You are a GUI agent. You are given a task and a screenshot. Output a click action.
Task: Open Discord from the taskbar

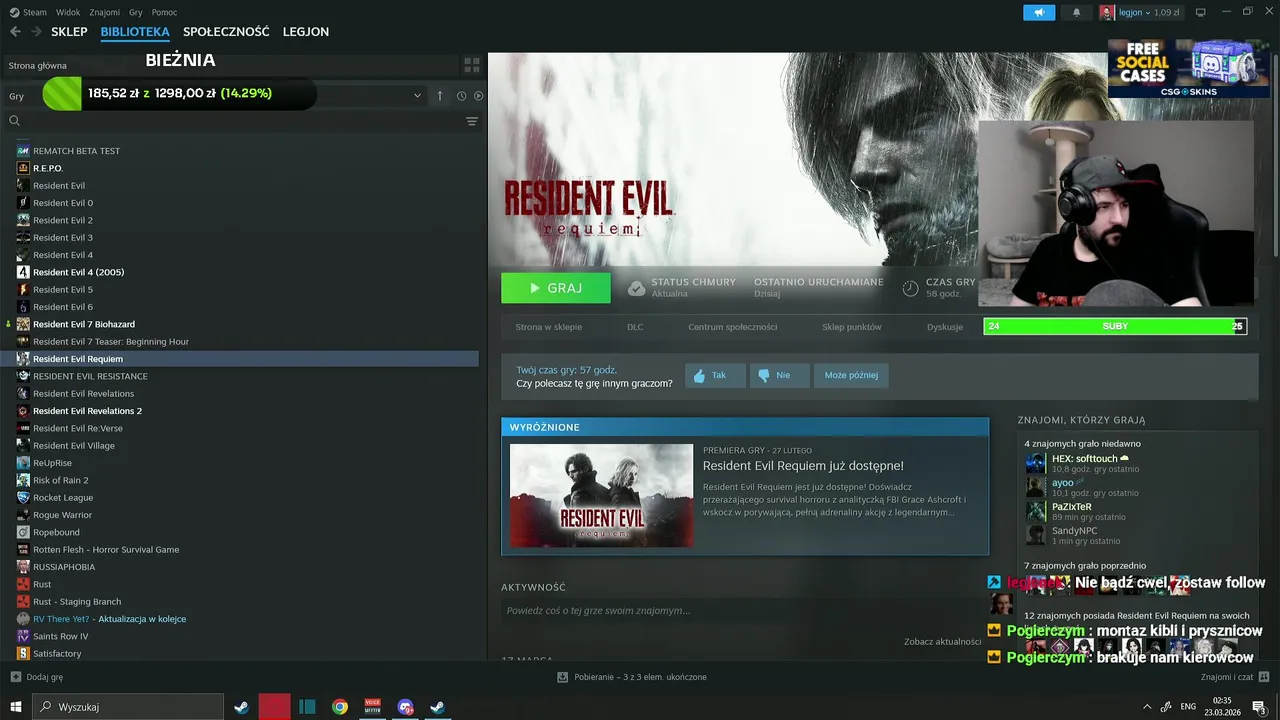[x=405, y=707]
